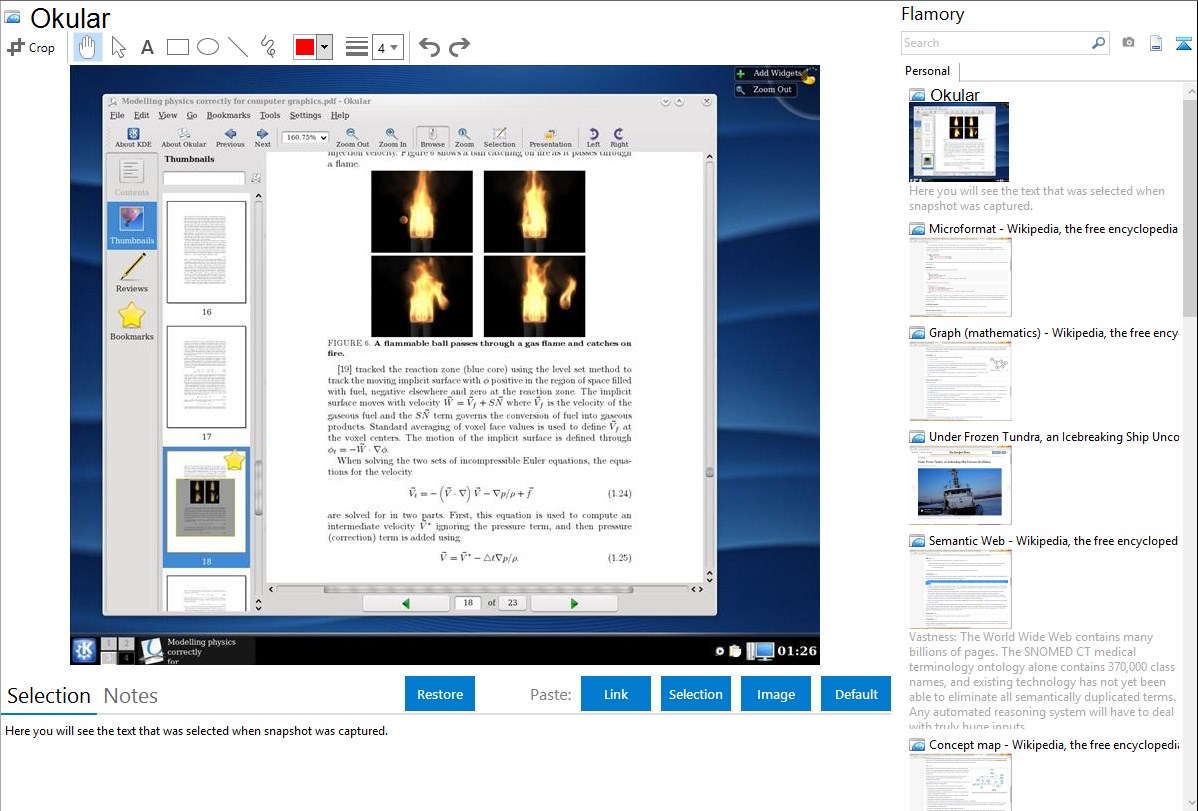Select the Crop tool

[31, 47]
